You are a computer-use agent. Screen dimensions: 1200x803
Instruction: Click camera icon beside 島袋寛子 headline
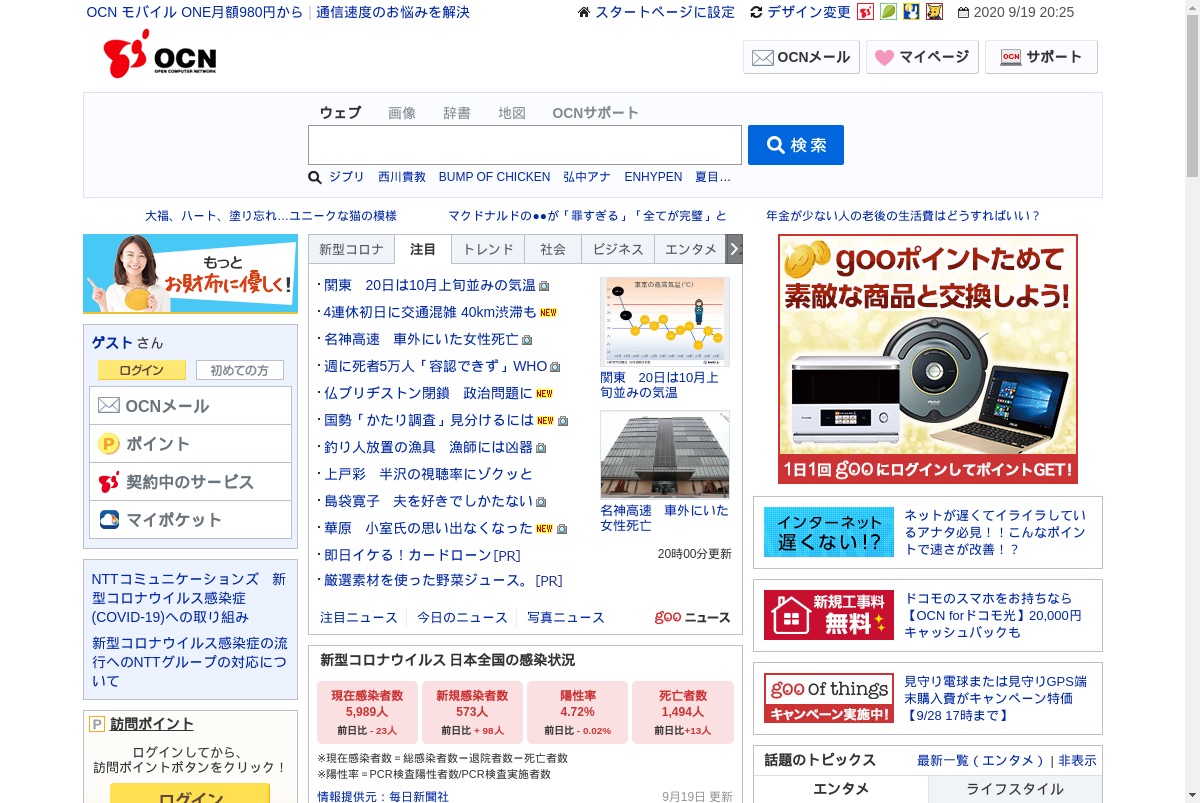tap(541, 502)
